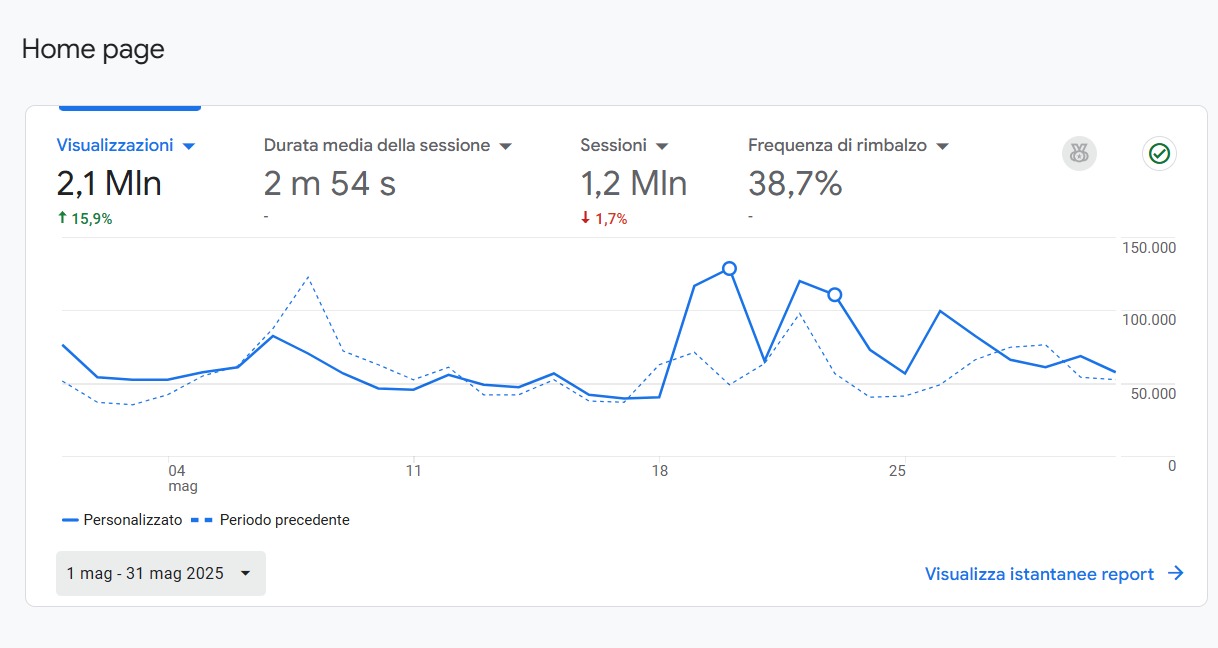Click the grey medal badge icon
Image resolution: width=1218 pixels, height=648 pixels.
pos(1079,153)
